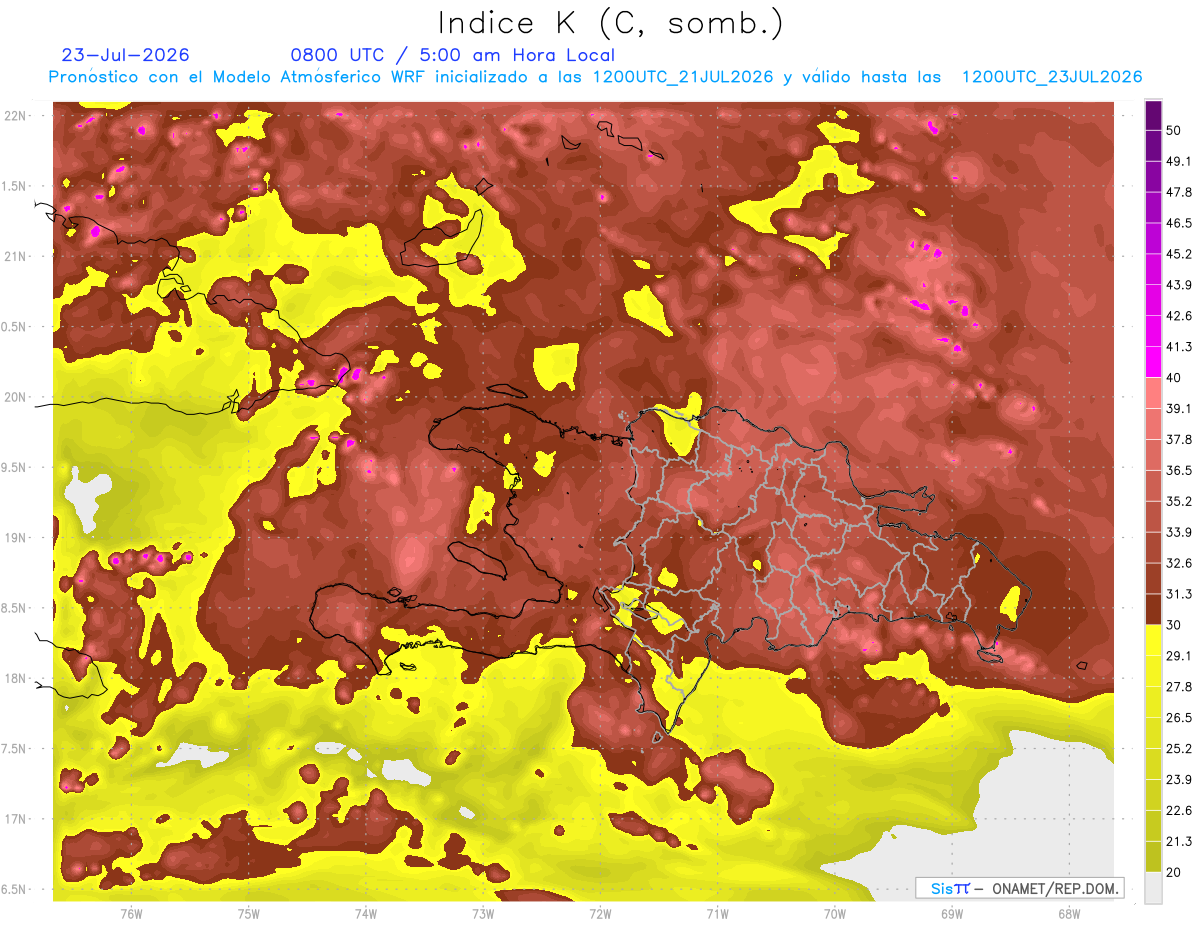Click the colorbar value label 40
This screenshot has height=927, width=1200.
pos(1175,377)
